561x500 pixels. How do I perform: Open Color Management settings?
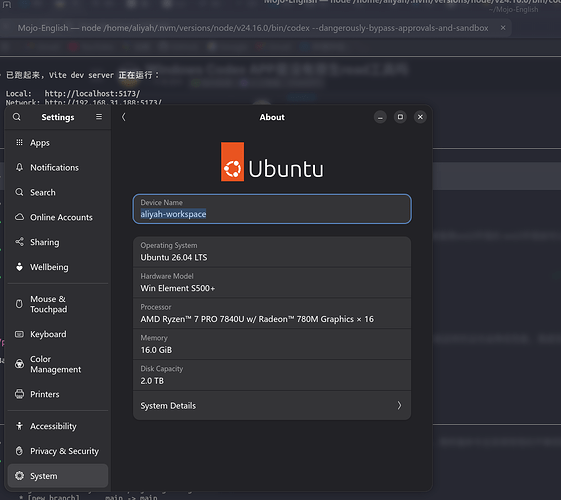click(58, 364)
